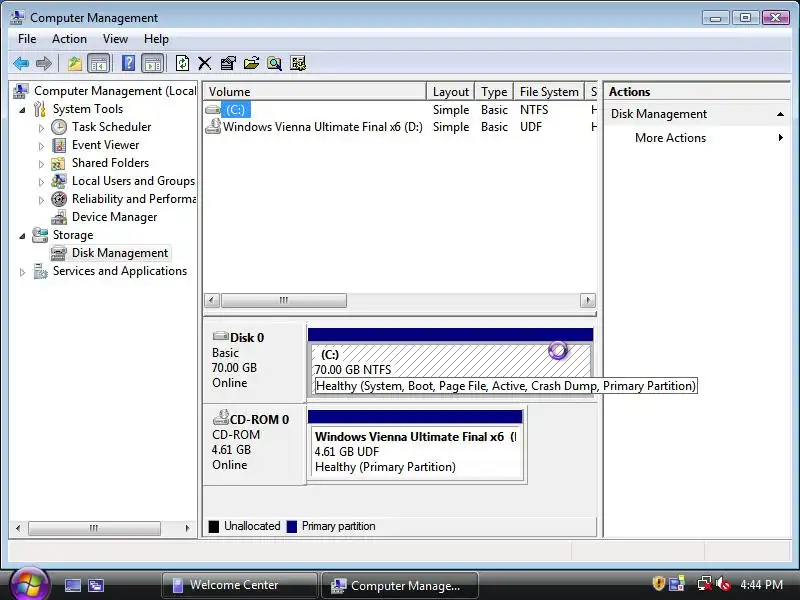This screenshot has width=800, height=600.
Task: Click the 4:44 PM taskbar clock
Action: tap(761, 584)
